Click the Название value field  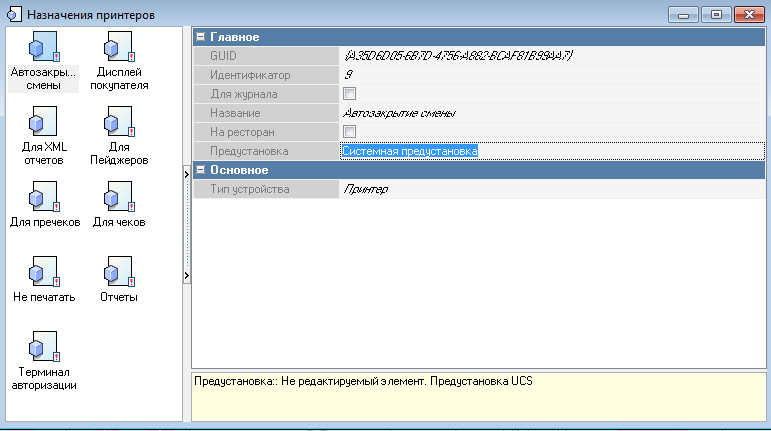(x=551, y=113)
